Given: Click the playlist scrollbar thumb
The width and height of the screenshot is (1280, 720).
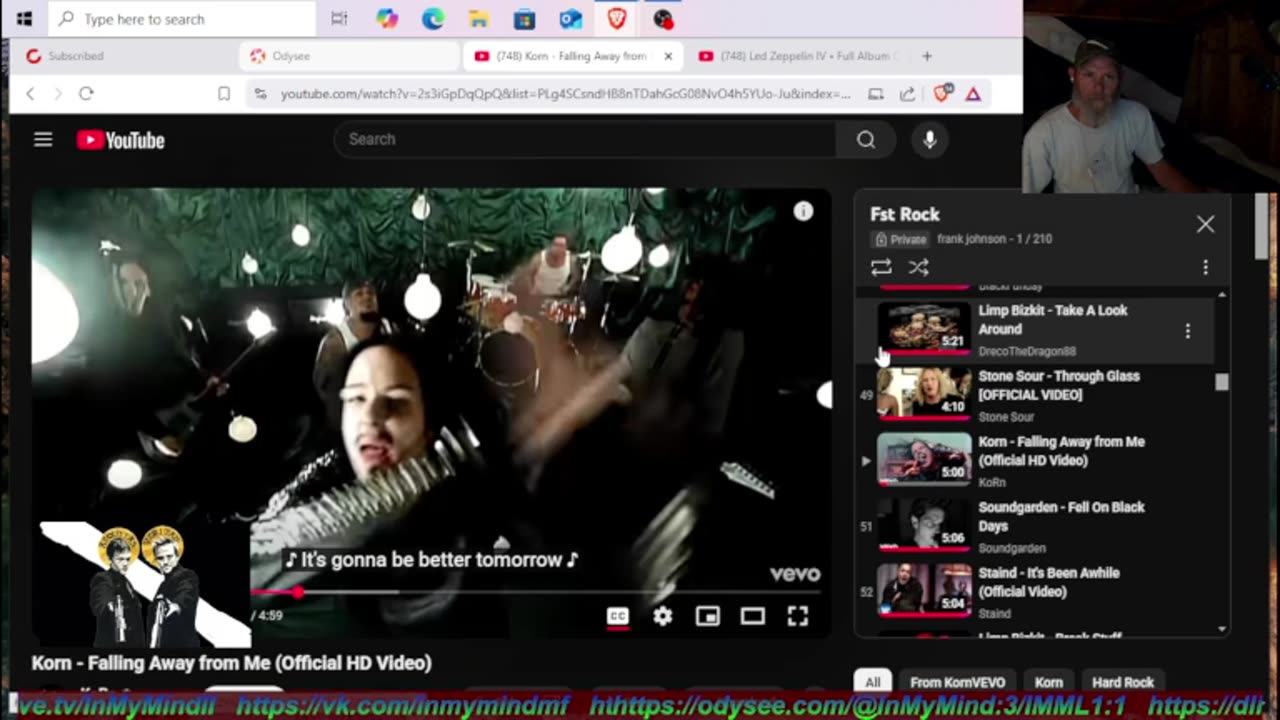Looking at the screenshot, I should click(x=1222, y=382).
